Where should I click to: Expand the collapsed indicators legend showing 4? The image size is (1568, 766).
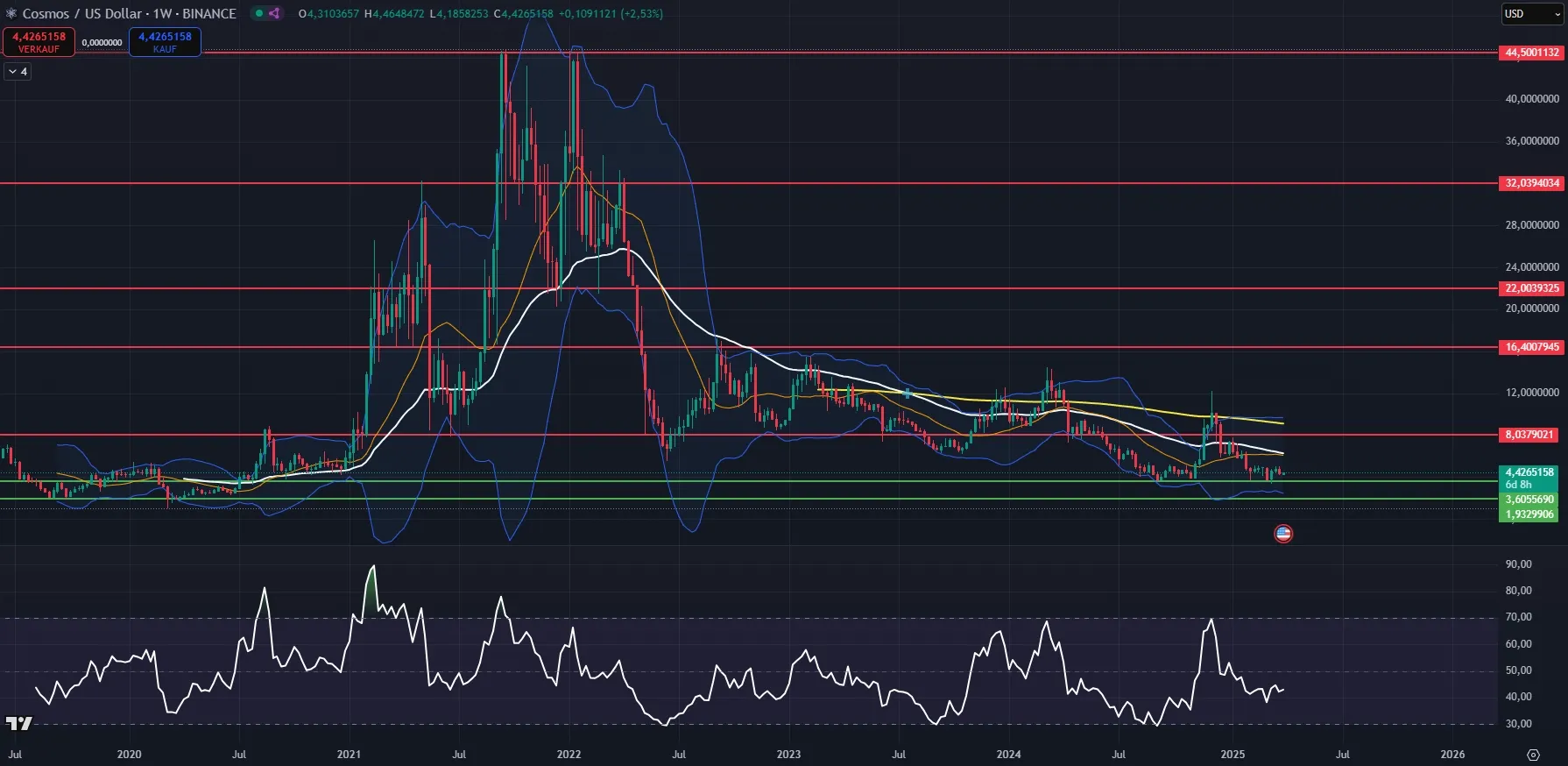18,72
